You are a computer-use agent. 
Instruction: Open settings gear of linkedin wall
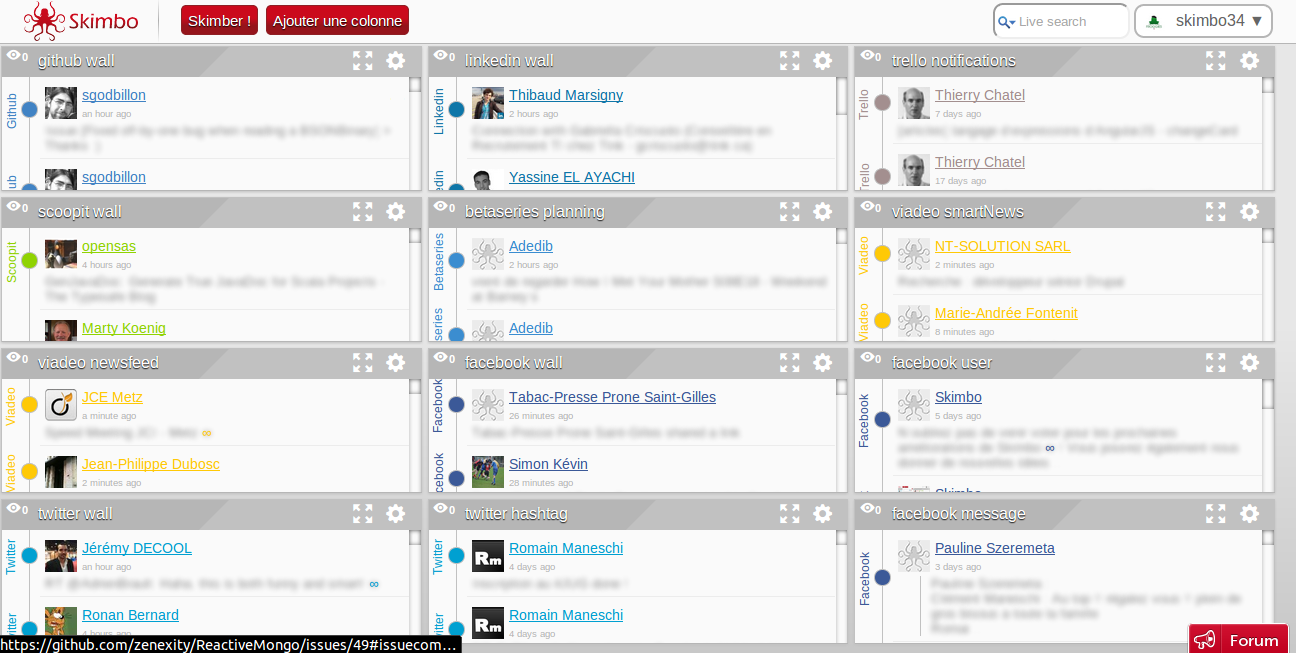[x=823, y=61]
